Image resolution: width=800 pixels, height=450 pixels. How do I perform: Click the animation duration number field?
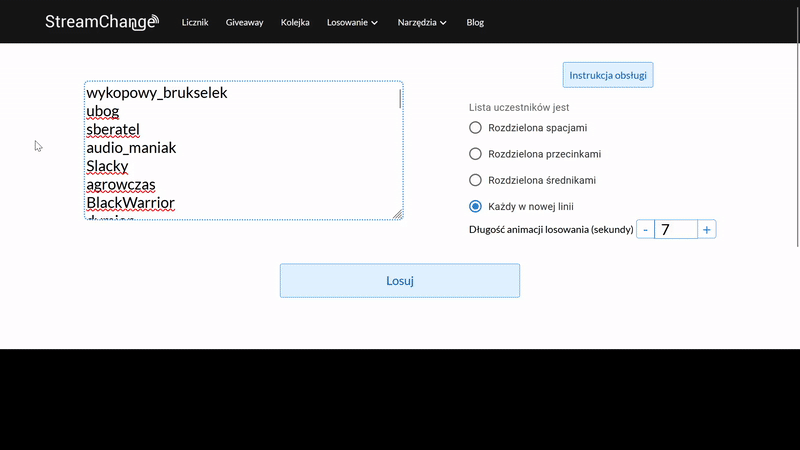click(x=676, y=230)
